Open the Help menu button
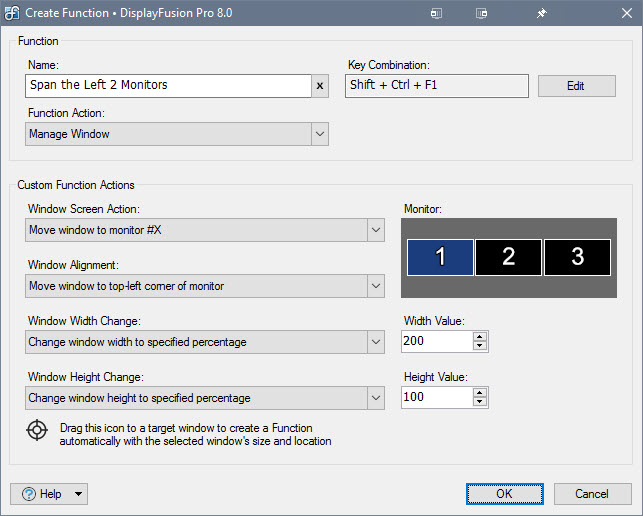 tap(49, 493)
